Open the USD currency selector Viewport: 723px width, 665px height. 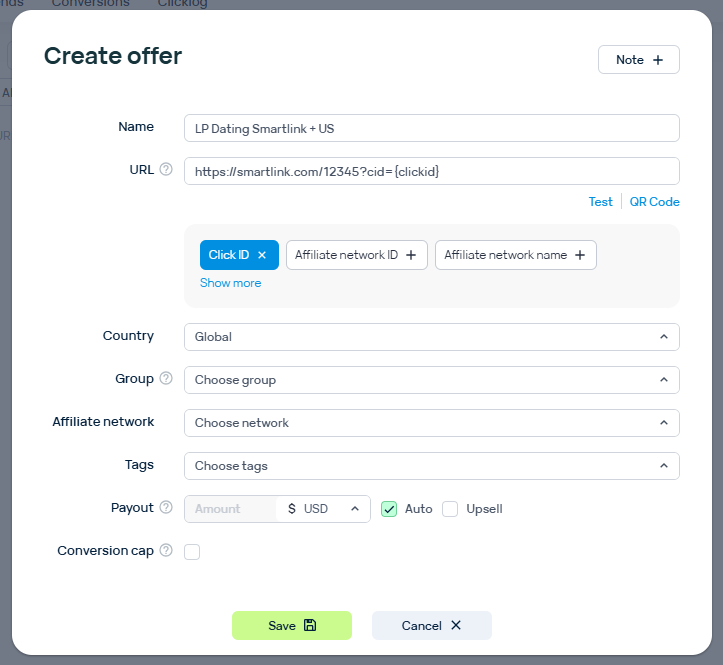[323, 509]
